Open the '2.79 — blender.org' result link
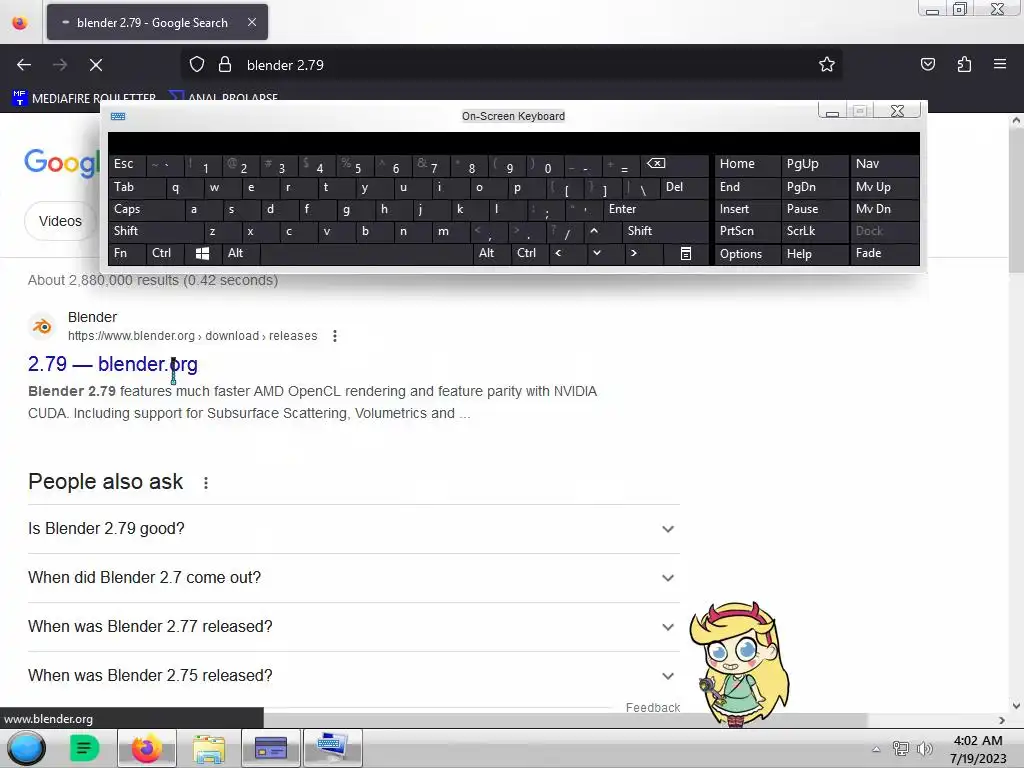Viewport: 1024px width, 768px height. tap(113, 364)
